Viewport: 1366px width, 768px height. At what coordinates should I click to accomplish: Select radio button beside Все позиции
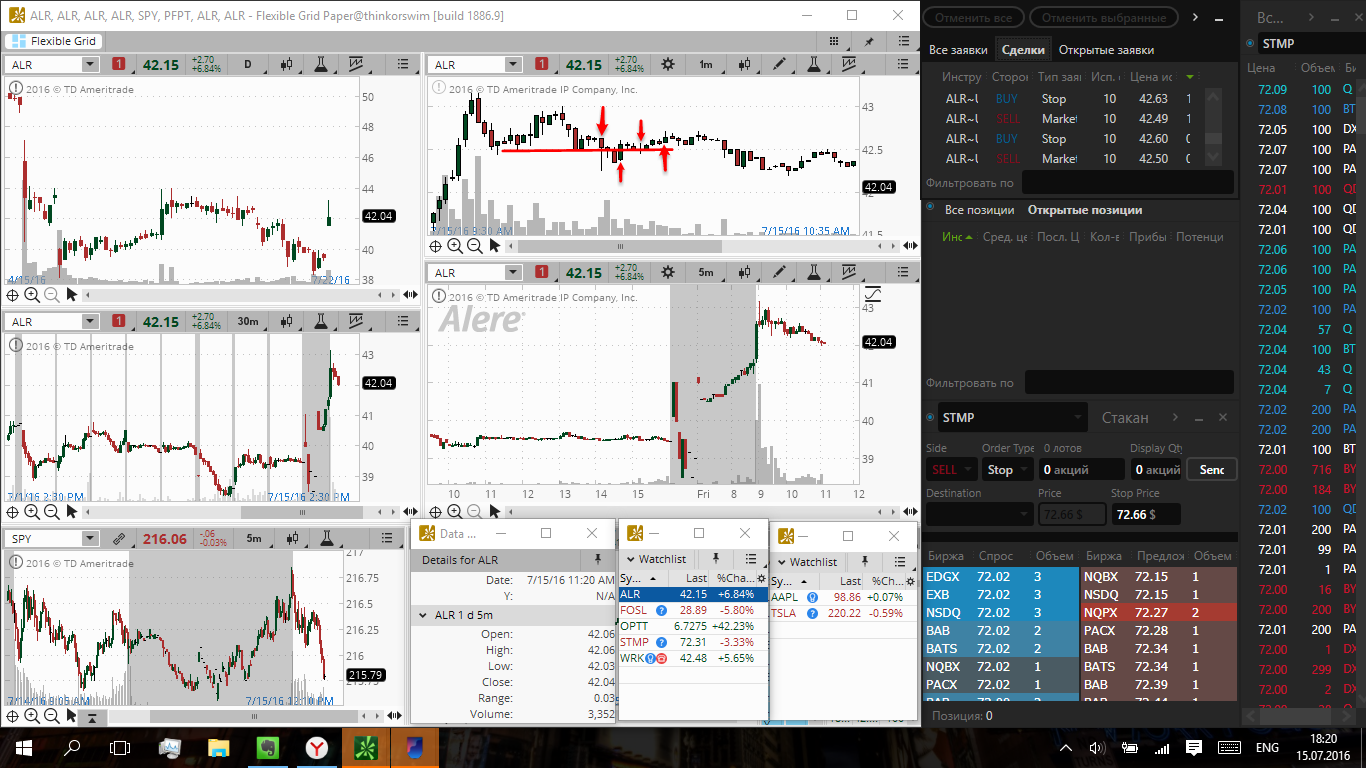point(931,208)
